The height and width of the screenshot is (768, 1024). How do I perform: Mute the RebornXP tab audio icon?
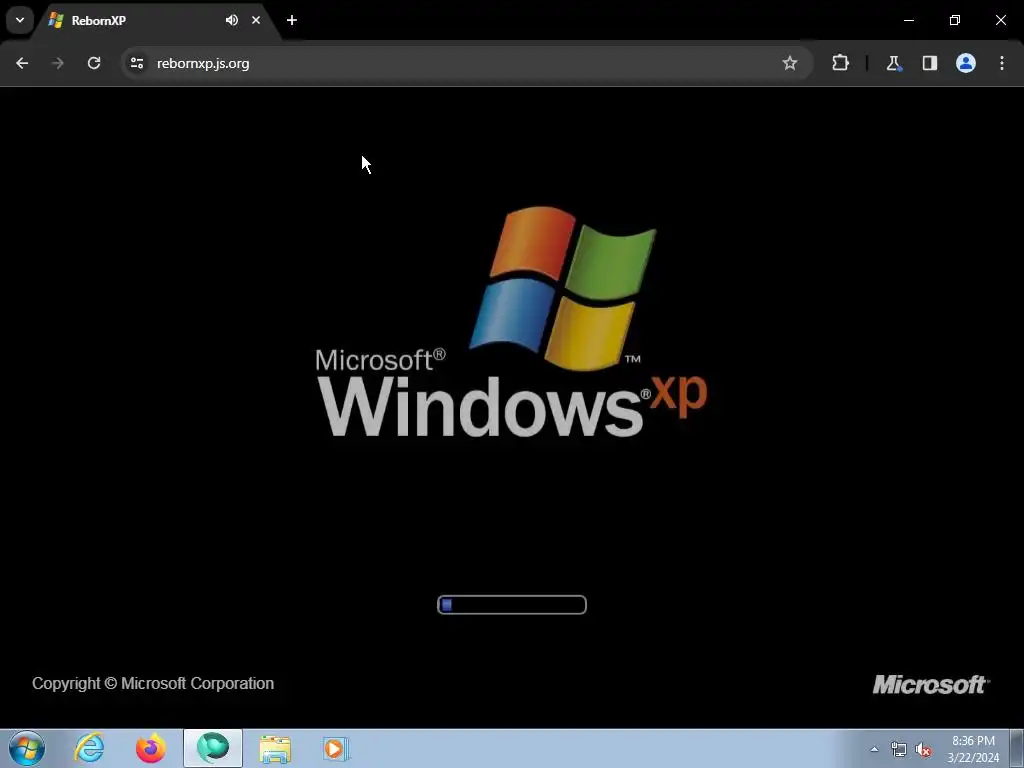232,20
